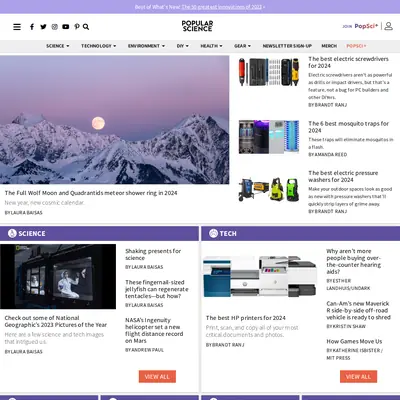400x400 pixels.
Task: Click View All button in Science section
Action: (157, 376)
